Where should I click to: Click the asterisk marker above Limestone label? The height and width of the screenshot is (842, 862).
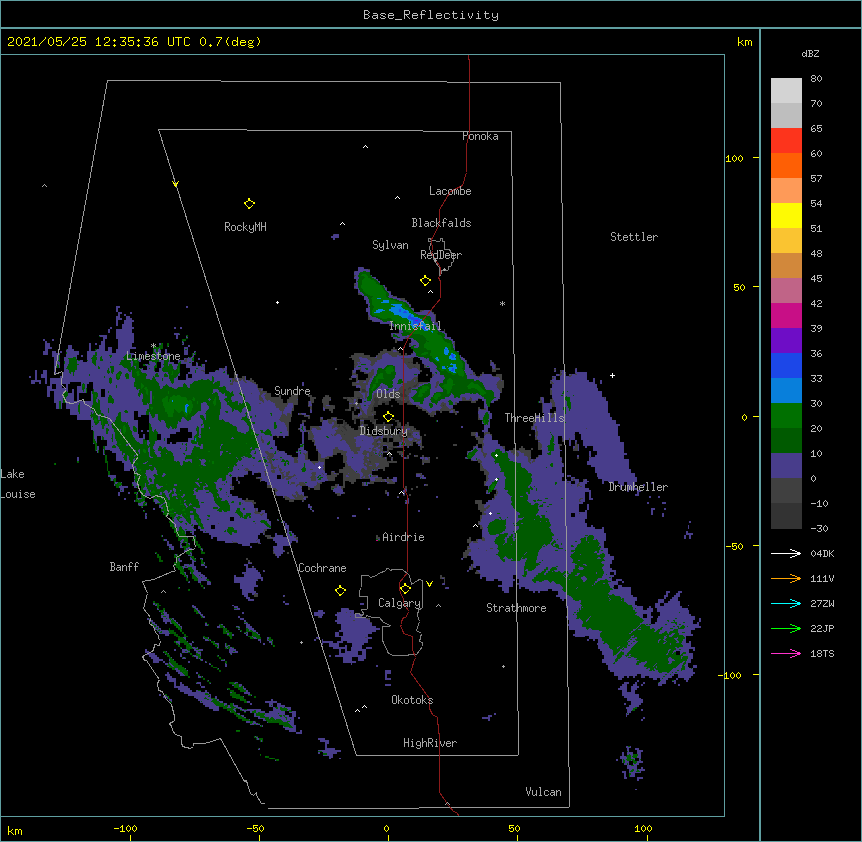click(153, 346)
